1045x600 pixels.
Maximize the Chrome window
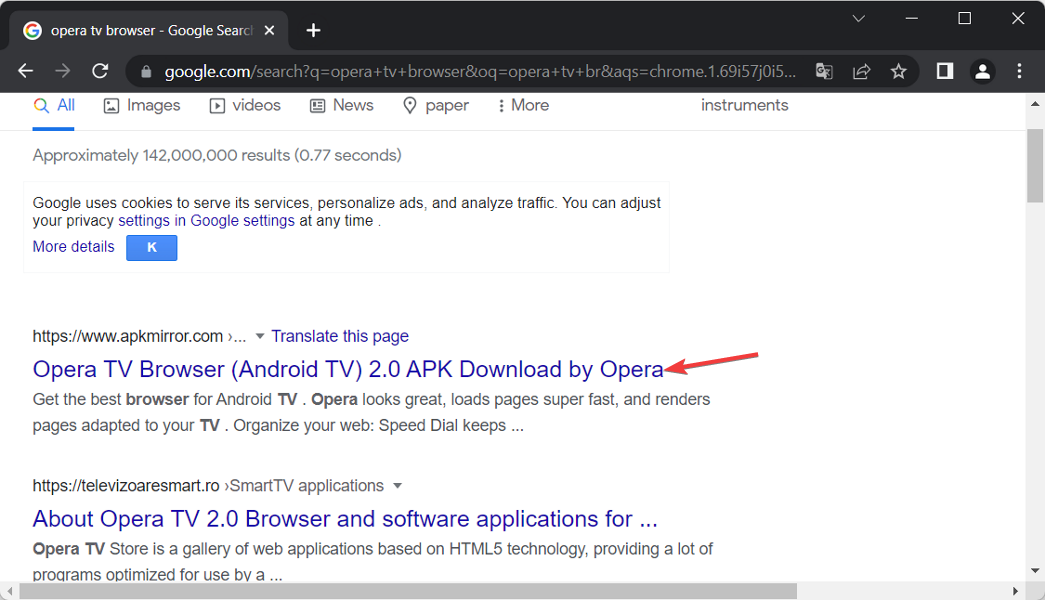pyautogui.click(x=964, y=19)
